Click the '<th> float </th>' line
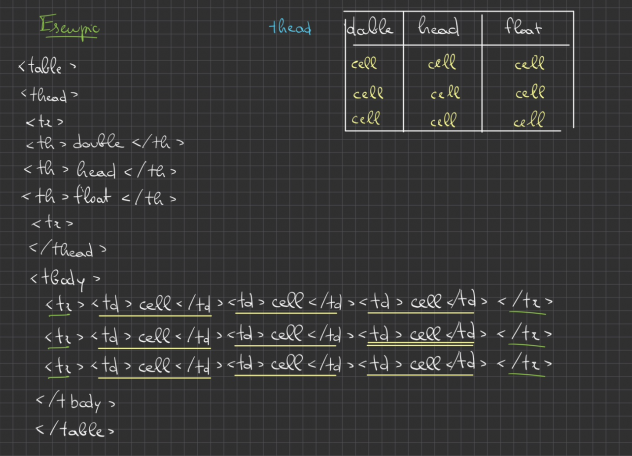The height and width of the screenshot is (456, 632). (99, 196)
